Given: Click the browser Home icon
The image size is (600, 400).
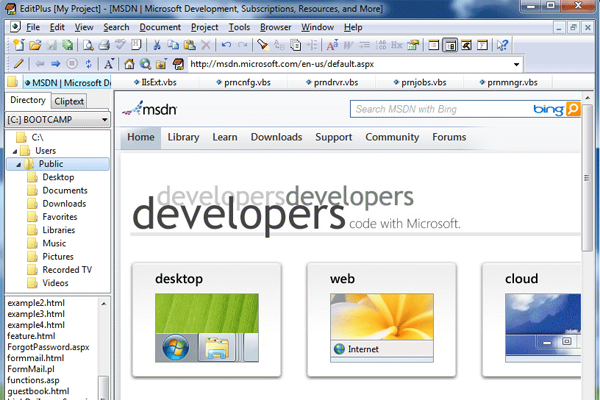Looking at the screenshot, I should coord(129,64).
